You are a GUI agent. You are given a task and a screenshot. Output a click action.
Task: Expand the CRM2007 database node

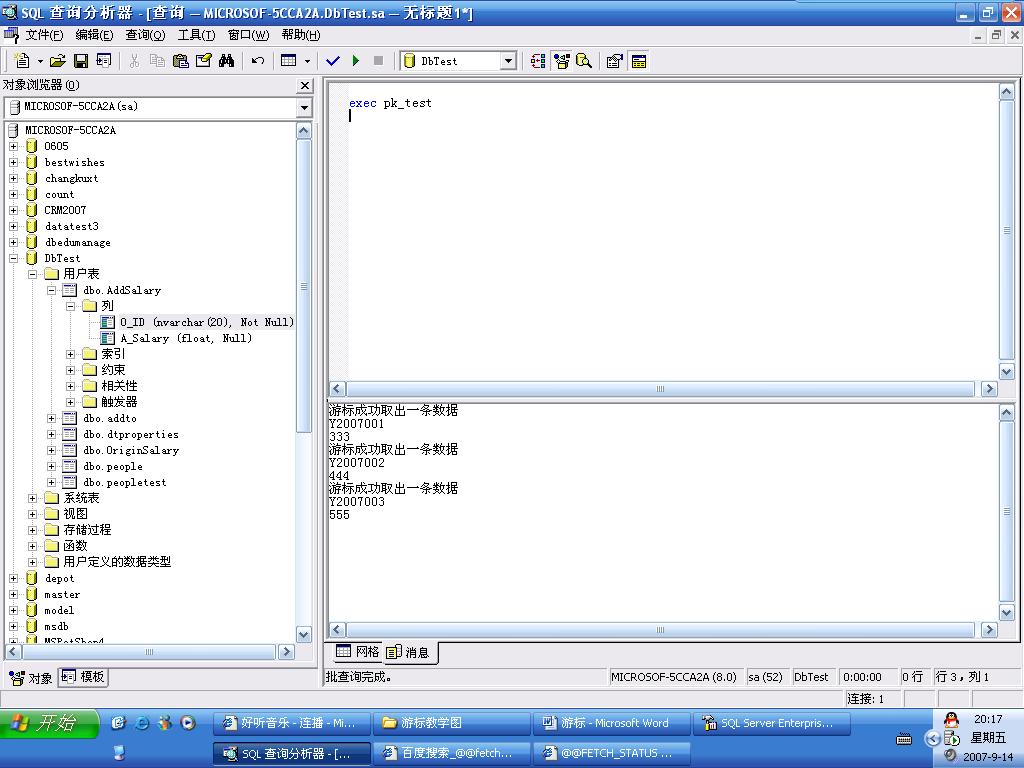[x=14, y=210]
